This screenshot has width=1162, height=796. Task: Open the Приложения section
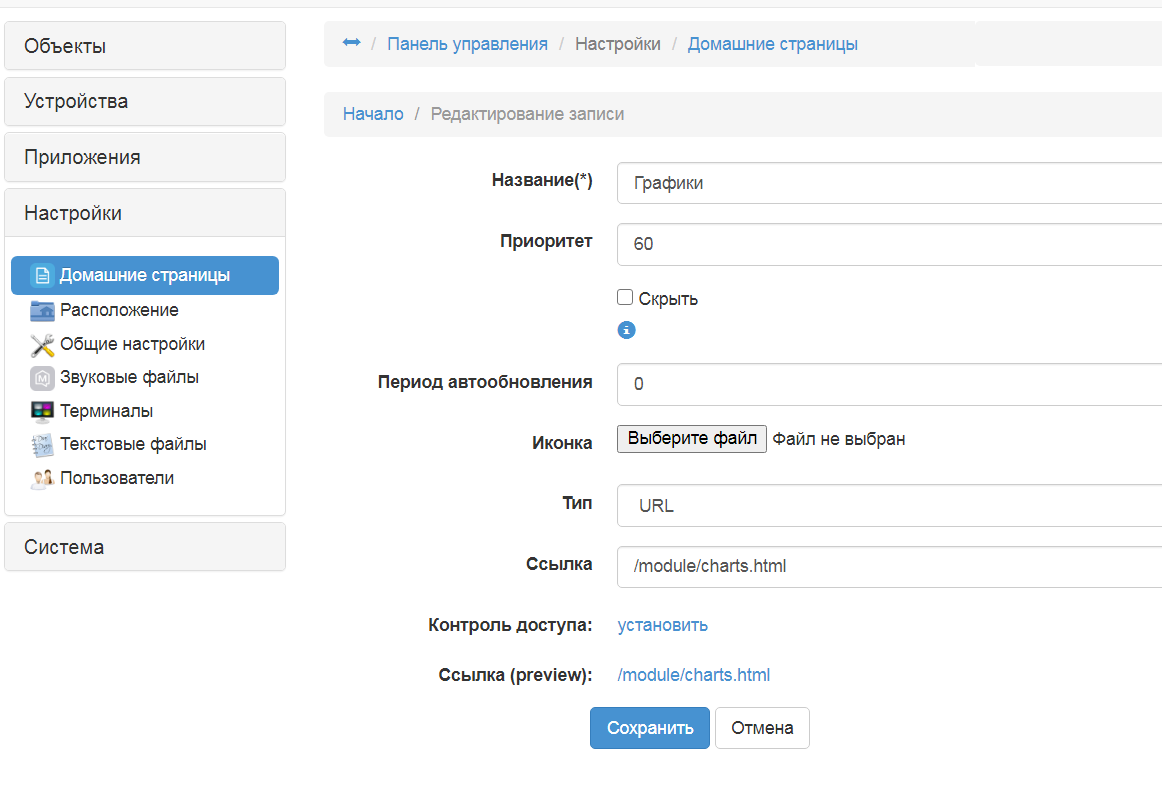tap(68, 156)
